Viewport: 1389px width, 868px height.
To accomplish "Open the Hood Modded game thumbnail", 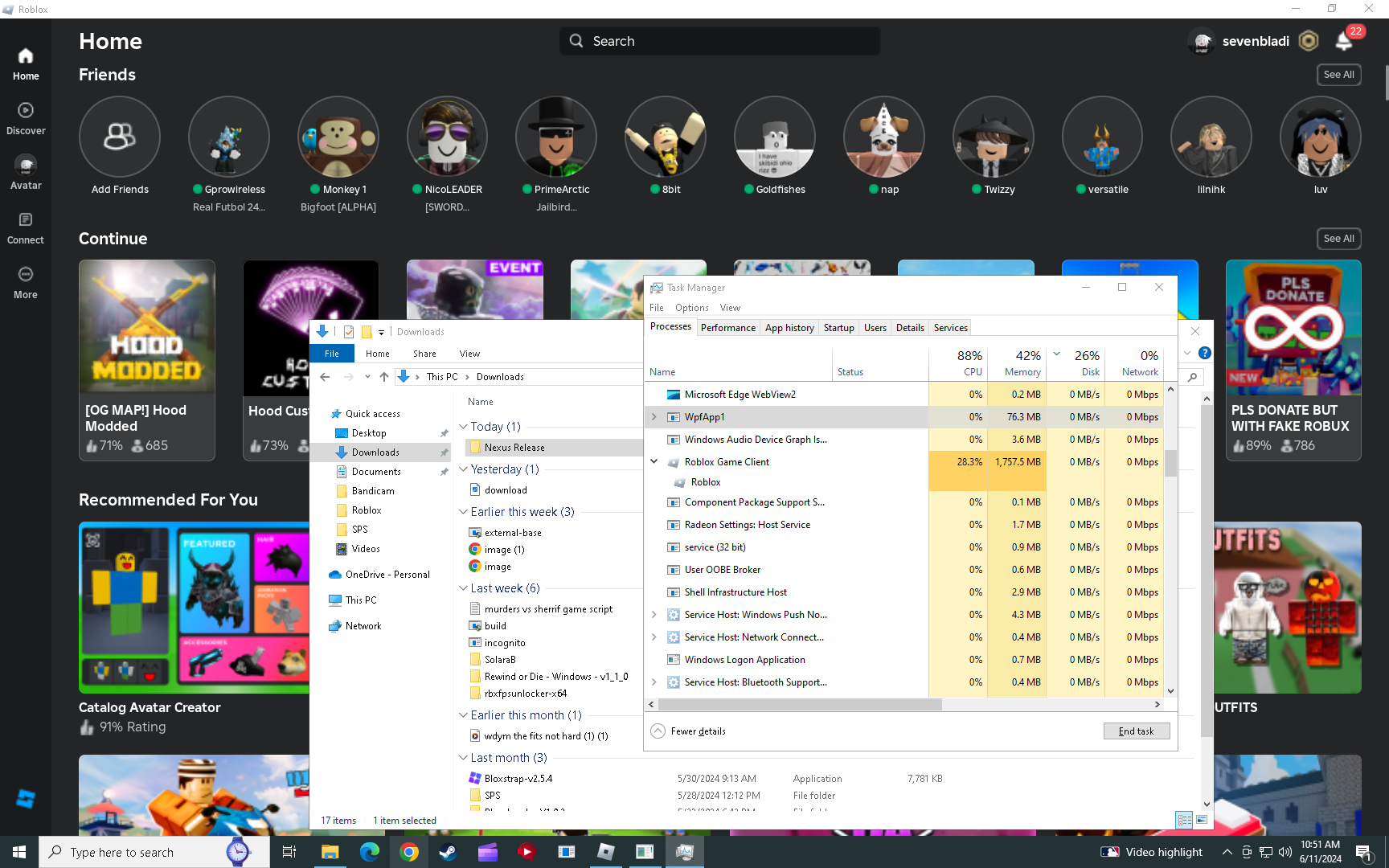I will [147, 326].
